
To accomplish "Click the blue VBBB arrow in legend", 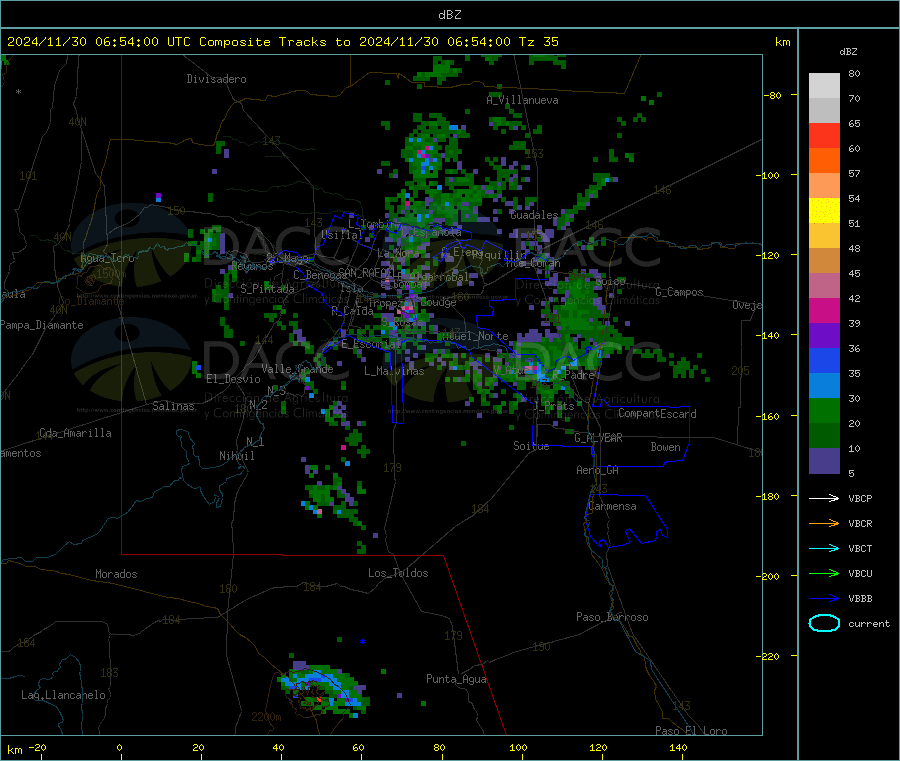I will (x=824, y=598).
